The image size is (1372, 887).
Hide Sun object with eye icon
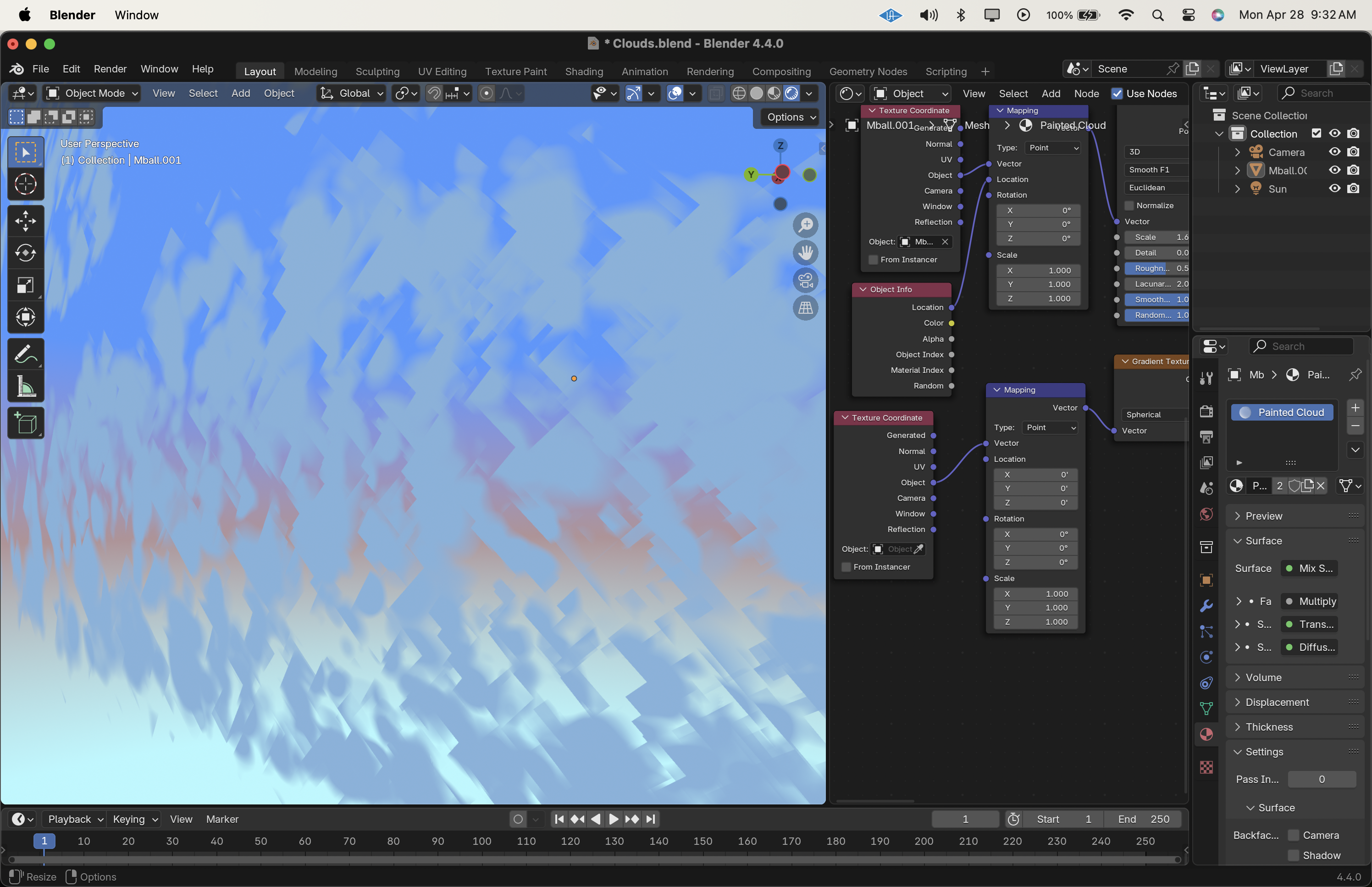click(x=1334, y=188)
